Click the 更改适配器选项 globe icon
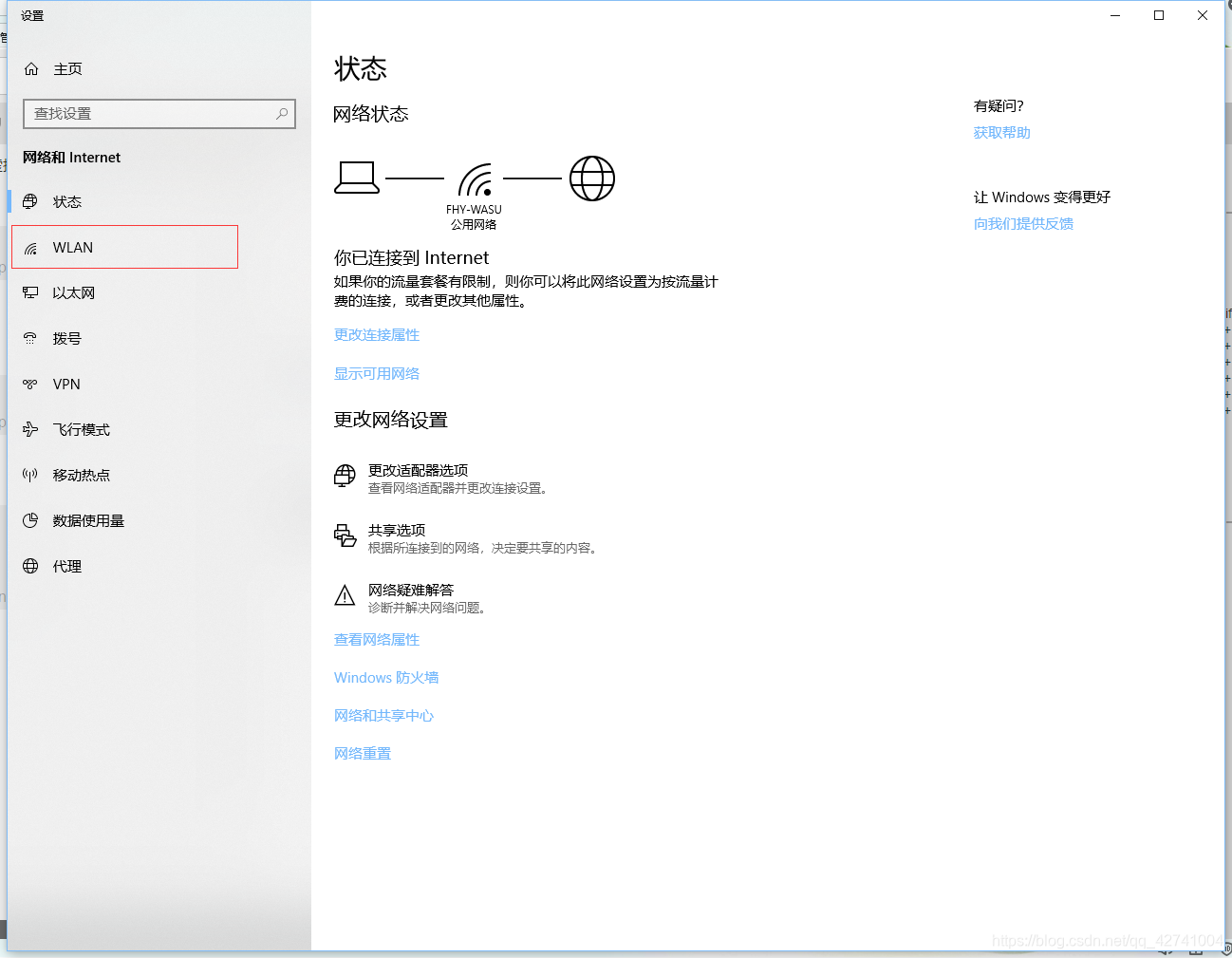The image size is (1232, 958). pyautogui.click(x=345, y=477)
